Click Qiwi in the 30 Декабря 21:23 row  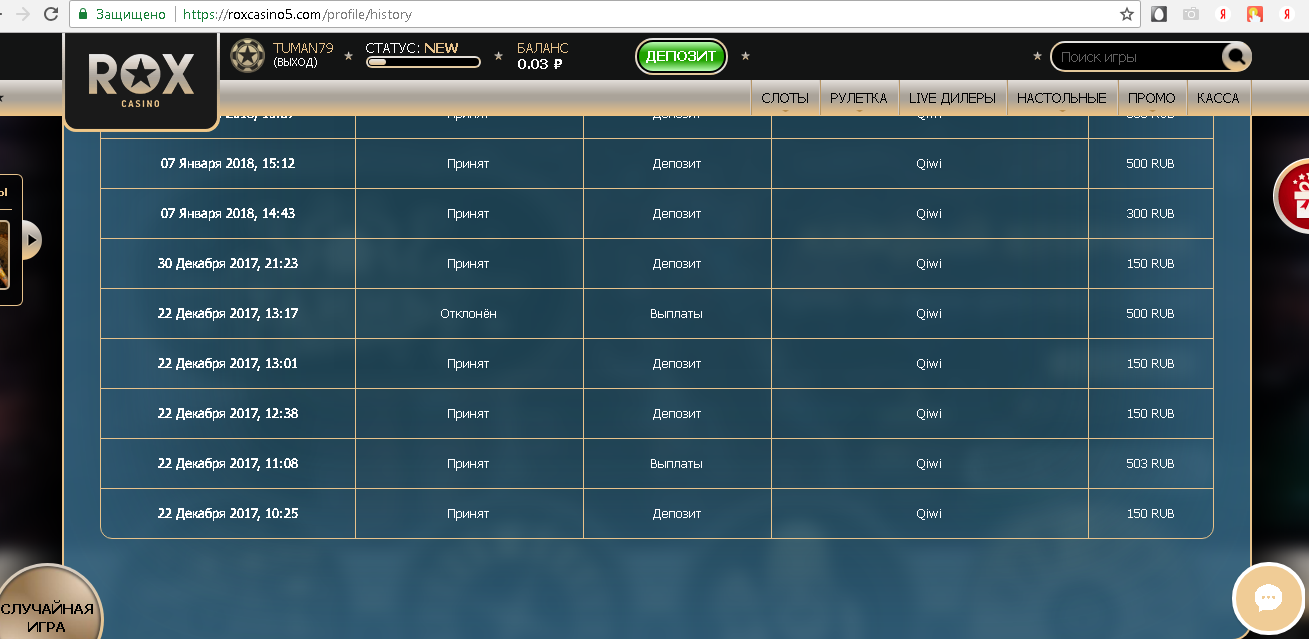pyautogui.click(x=929, y=263)
